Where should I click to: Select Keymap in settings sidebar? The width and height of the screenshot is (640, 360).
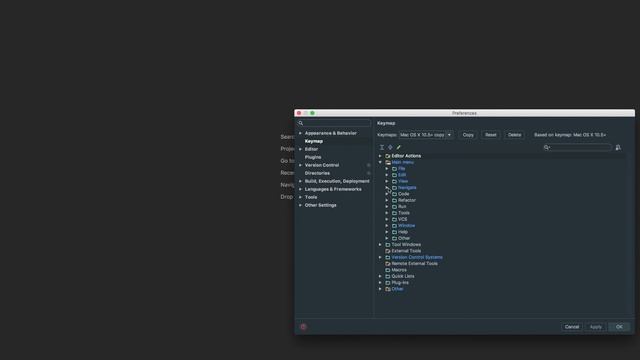click(x=313, y=141)
